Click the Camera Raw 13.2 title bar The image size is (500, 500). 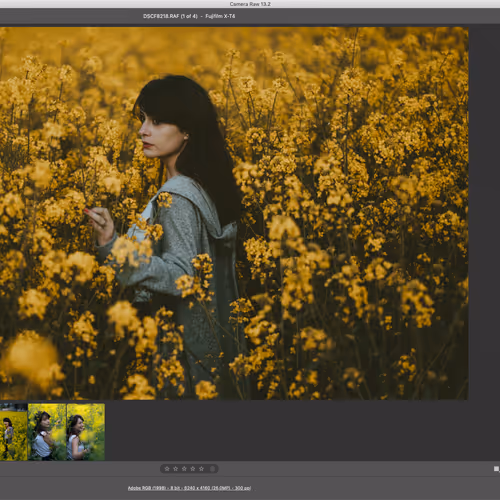250,4
